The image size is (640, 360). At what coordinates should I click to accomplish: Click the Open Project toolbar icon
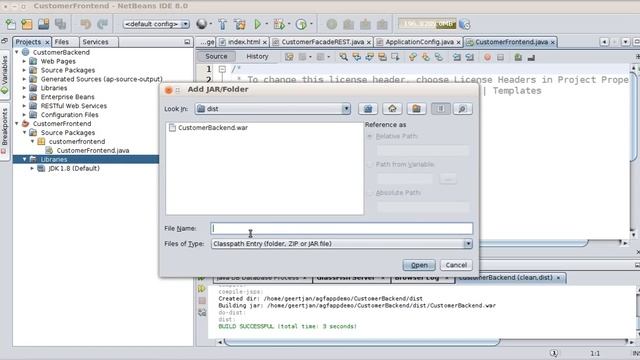coord(44,24)
